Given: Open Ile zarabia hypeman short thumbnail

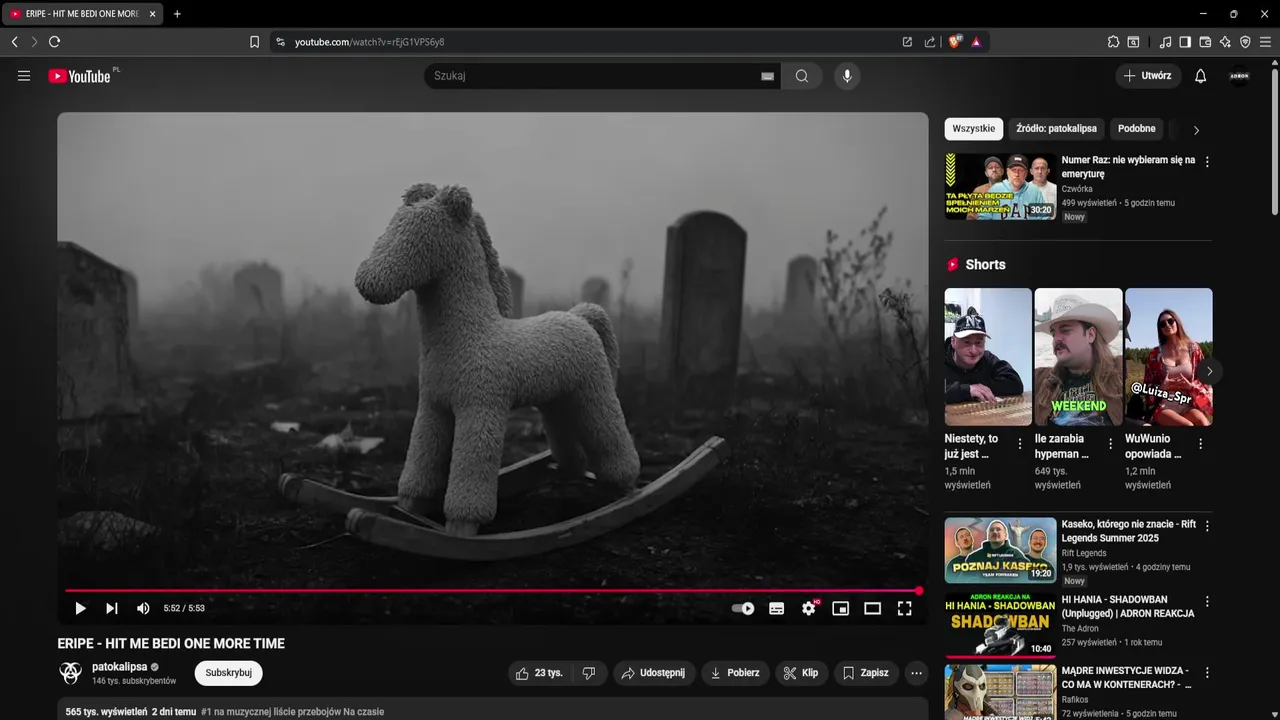Looking at the screenshot, I should (1078, 357).
